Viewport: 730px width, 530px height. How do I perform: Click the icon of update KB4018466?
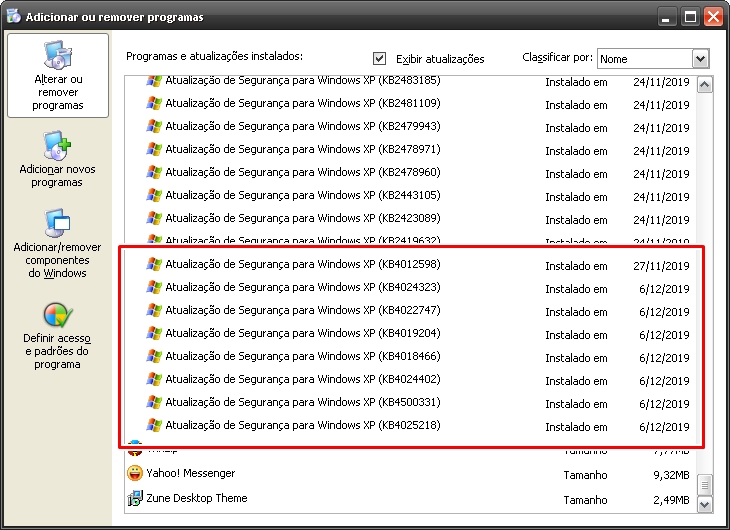point(154,356)
